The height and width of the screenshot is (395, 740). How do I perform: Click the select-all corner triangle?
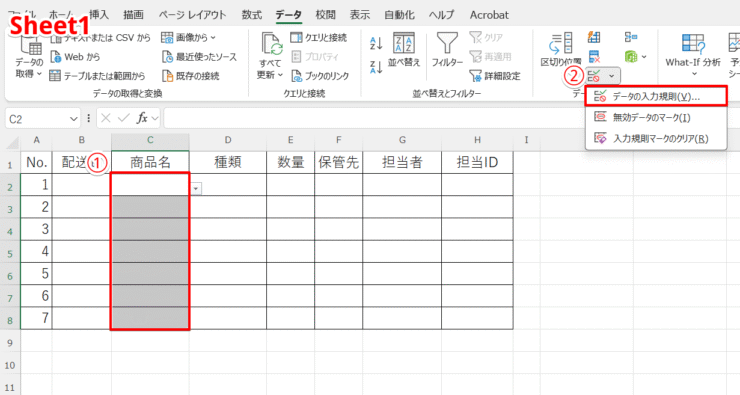[12, 142]
